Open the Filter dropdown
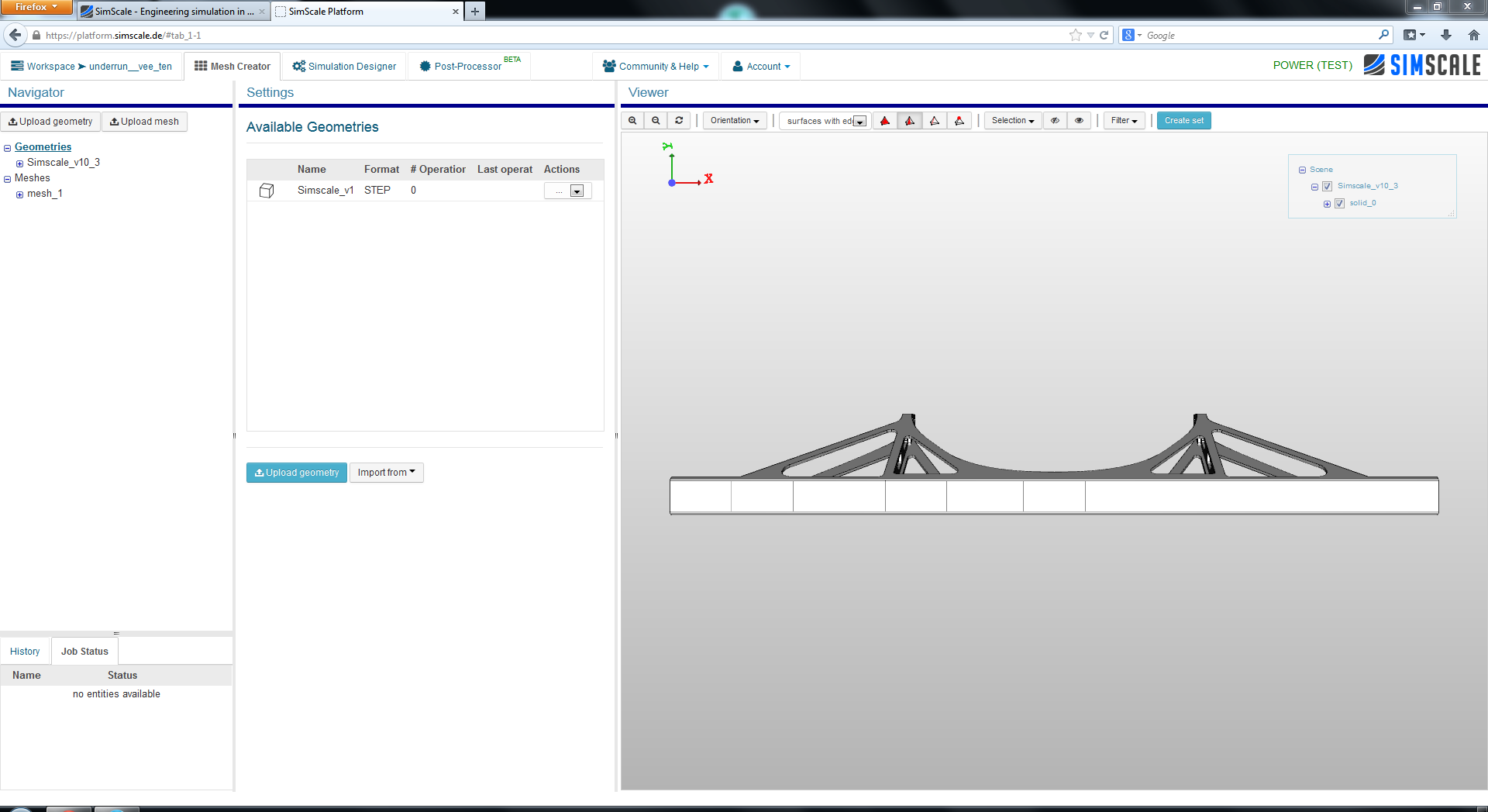This screenshot has height=812, width=1488. [1124, 121]
